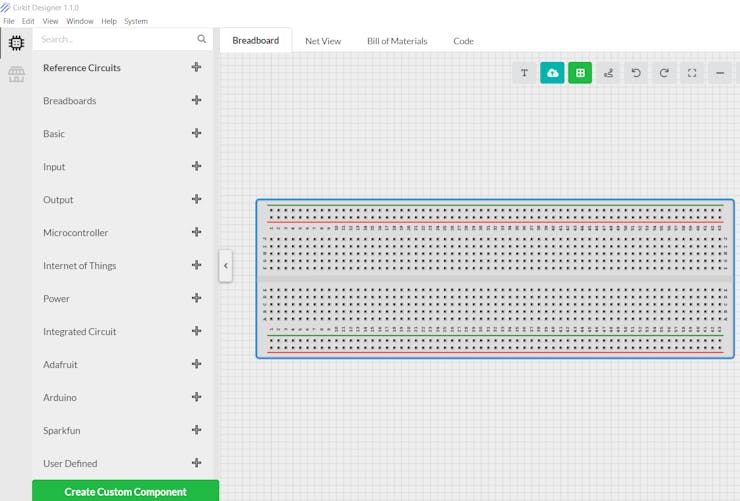Expand the Integrated Circuit category

[x=197, y=331]
